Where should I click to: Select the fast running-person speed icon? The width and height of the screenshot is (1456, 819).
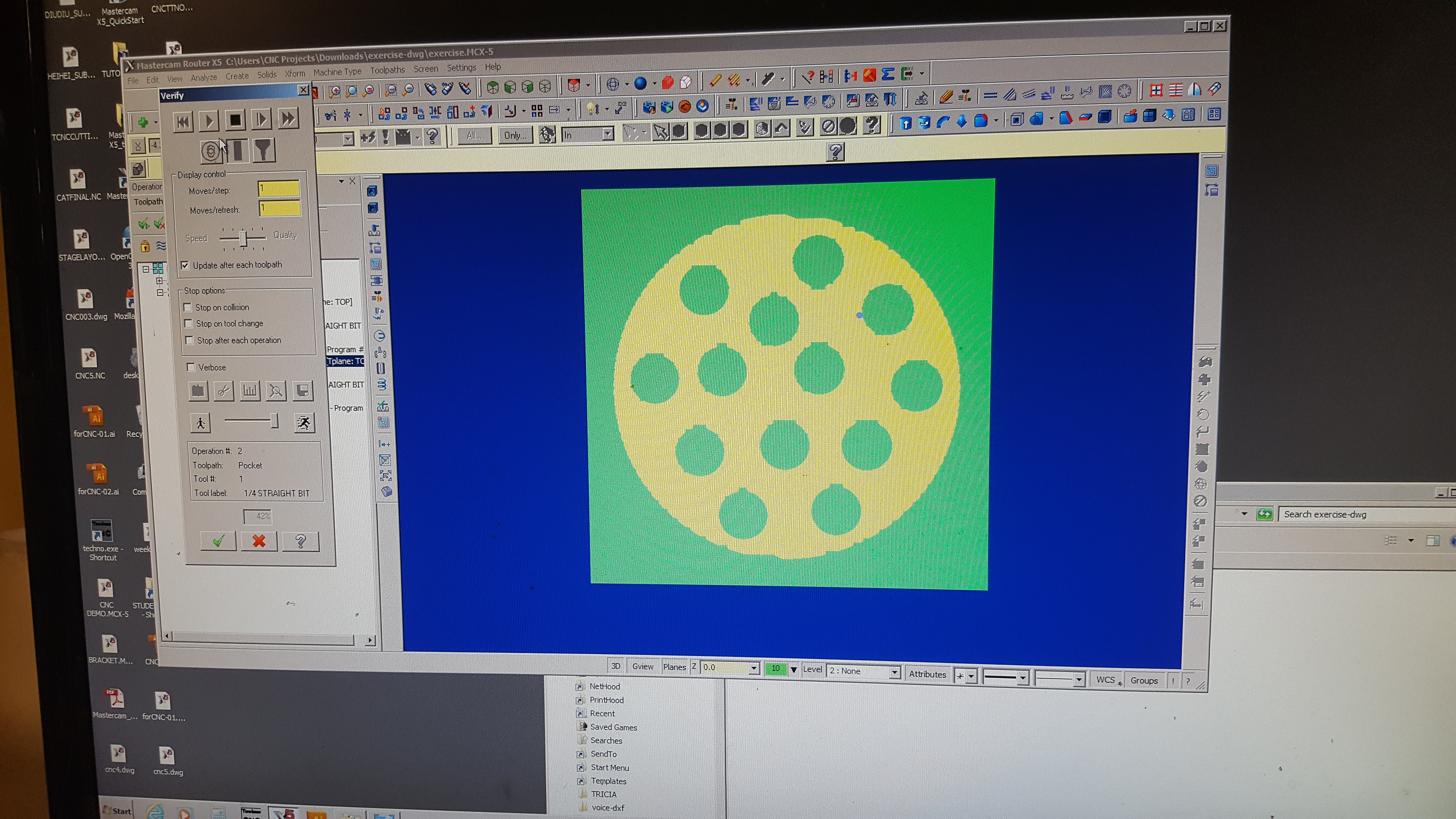(x=304, y=423)
